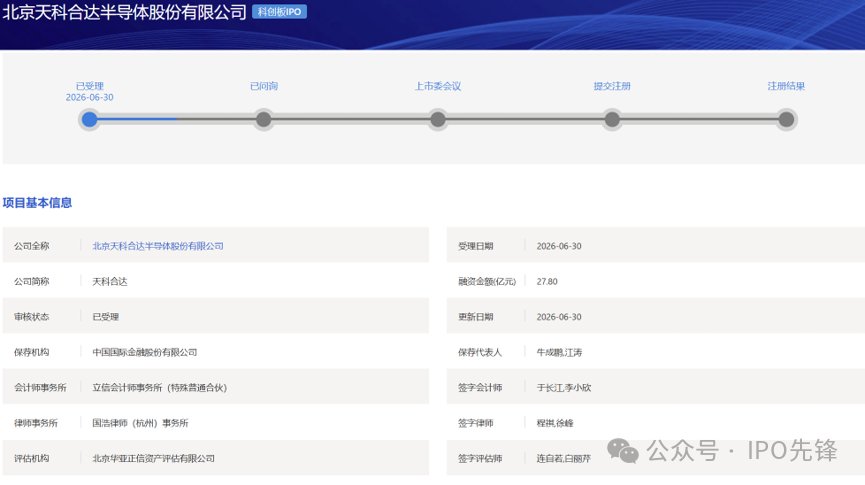Image resolution: width=865 pixels, height=485 pixels.
Task: Click the 签字律师 field label
Action: click(476, 423)
